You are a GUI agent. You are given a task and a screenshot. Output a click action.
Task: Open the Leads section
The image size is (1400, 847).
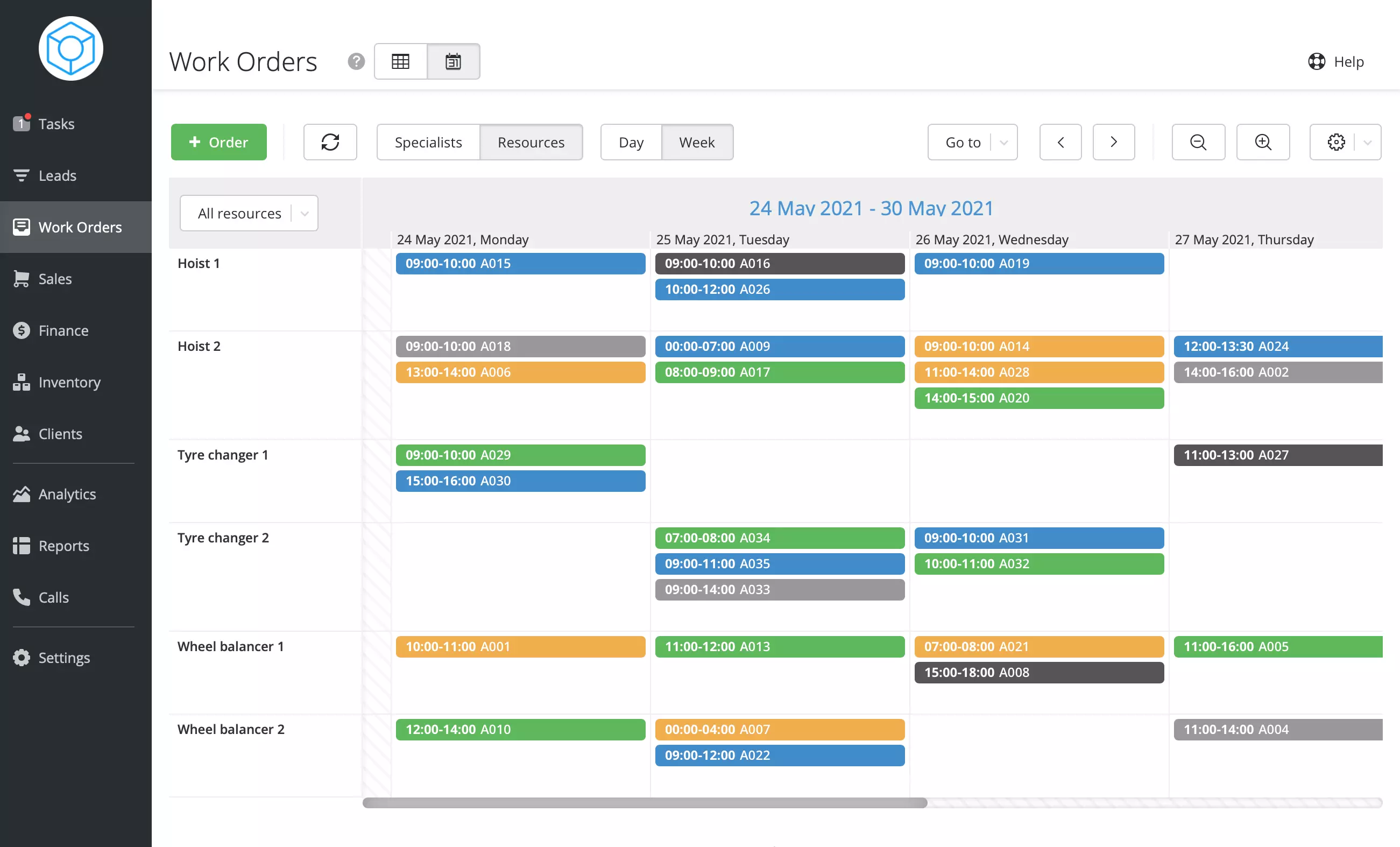tap(75, 175)
